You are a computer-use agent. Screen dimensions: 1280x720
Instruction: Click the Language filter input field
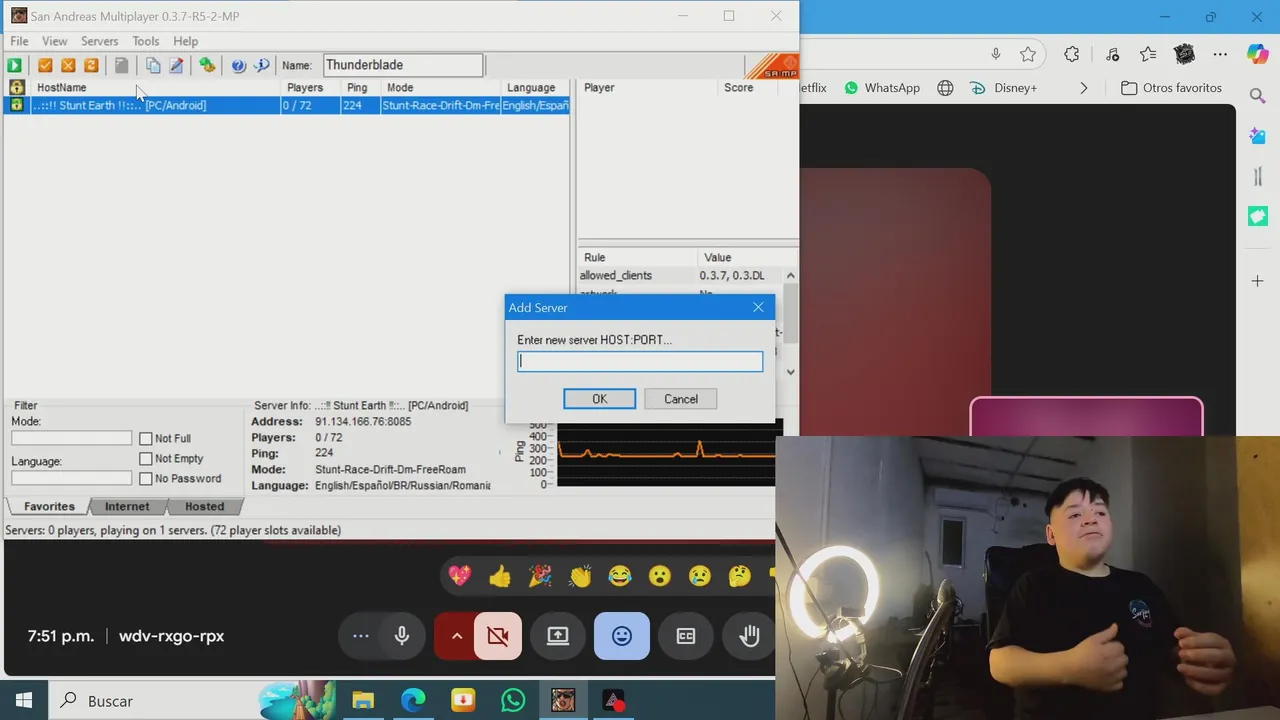71,478
